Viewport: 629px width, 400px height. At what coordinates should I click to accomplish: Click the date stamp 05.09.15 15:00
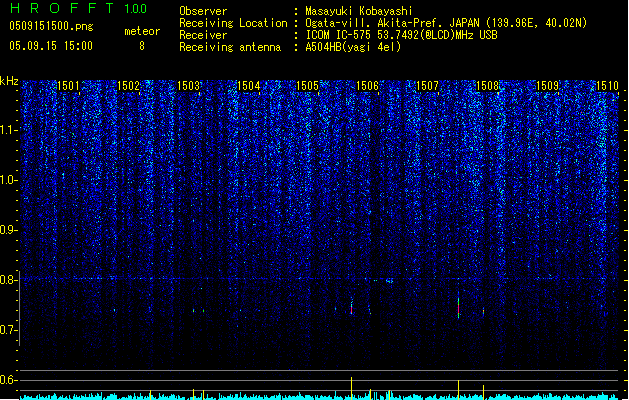(x=51, y=46)
